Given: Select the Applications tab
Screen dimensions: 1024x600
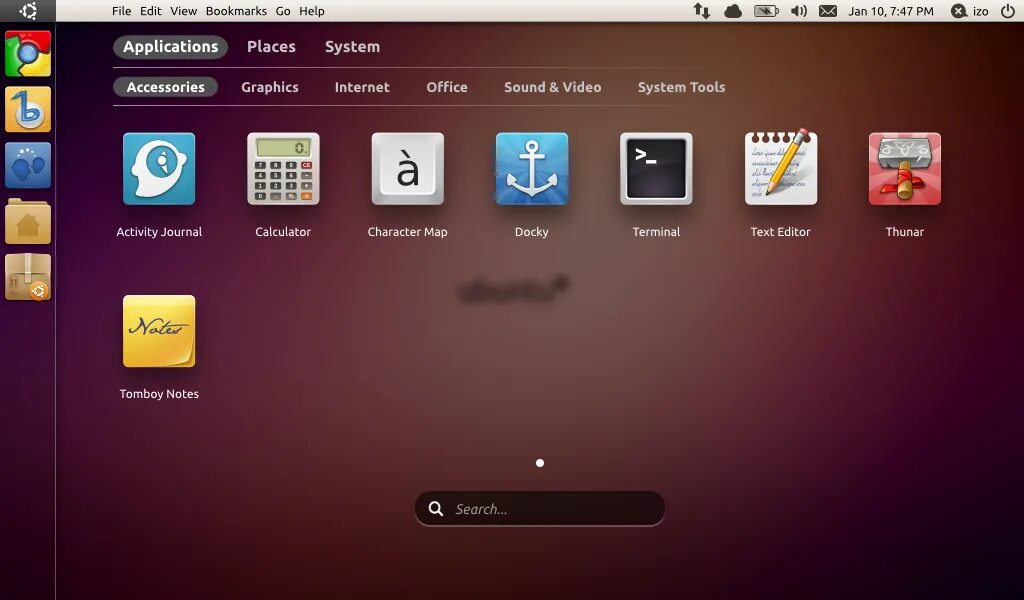Looking at the screenshot, I should point(170,46).
